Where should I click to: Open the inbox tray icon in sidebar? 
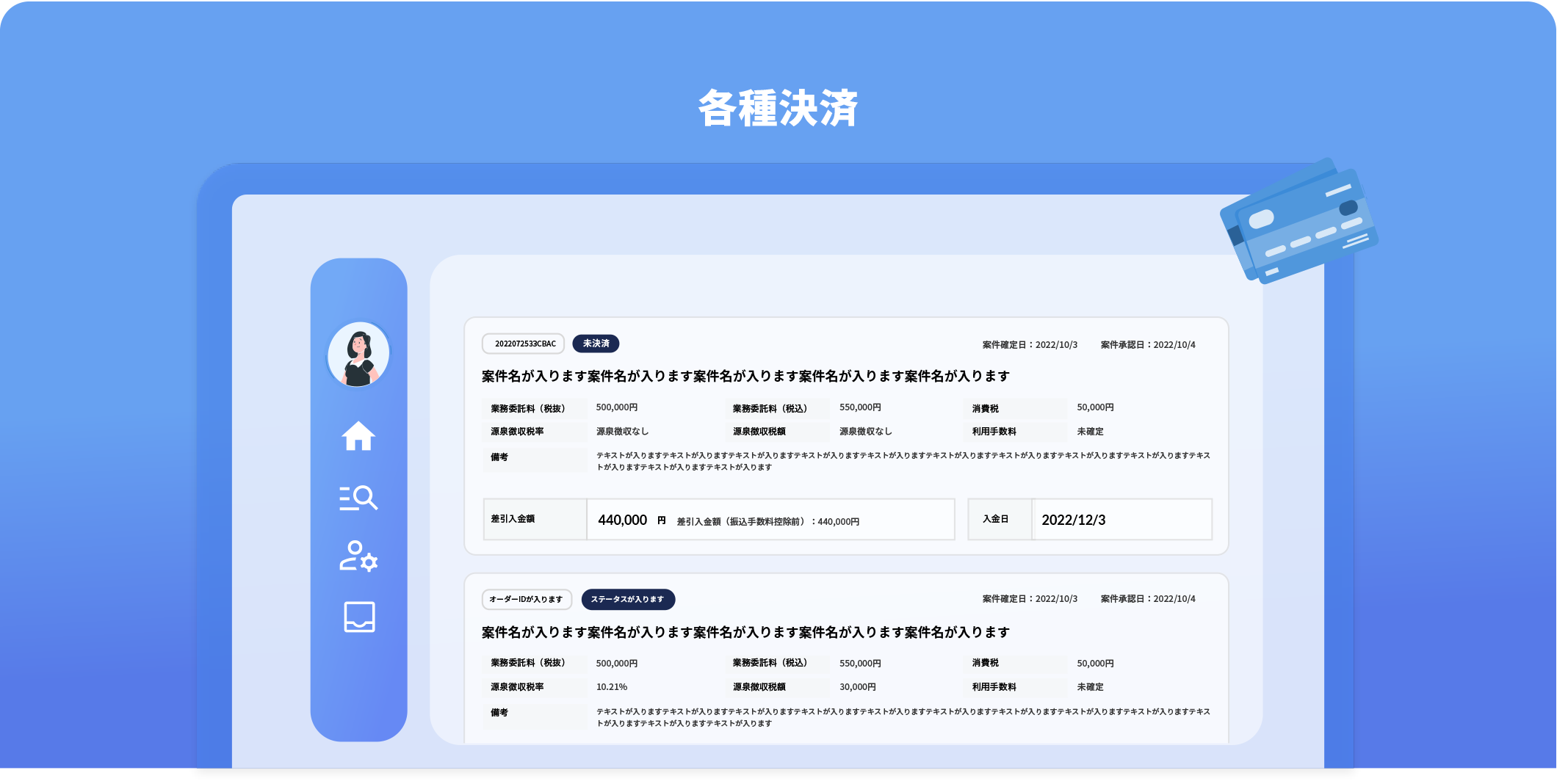pos(359,617)
